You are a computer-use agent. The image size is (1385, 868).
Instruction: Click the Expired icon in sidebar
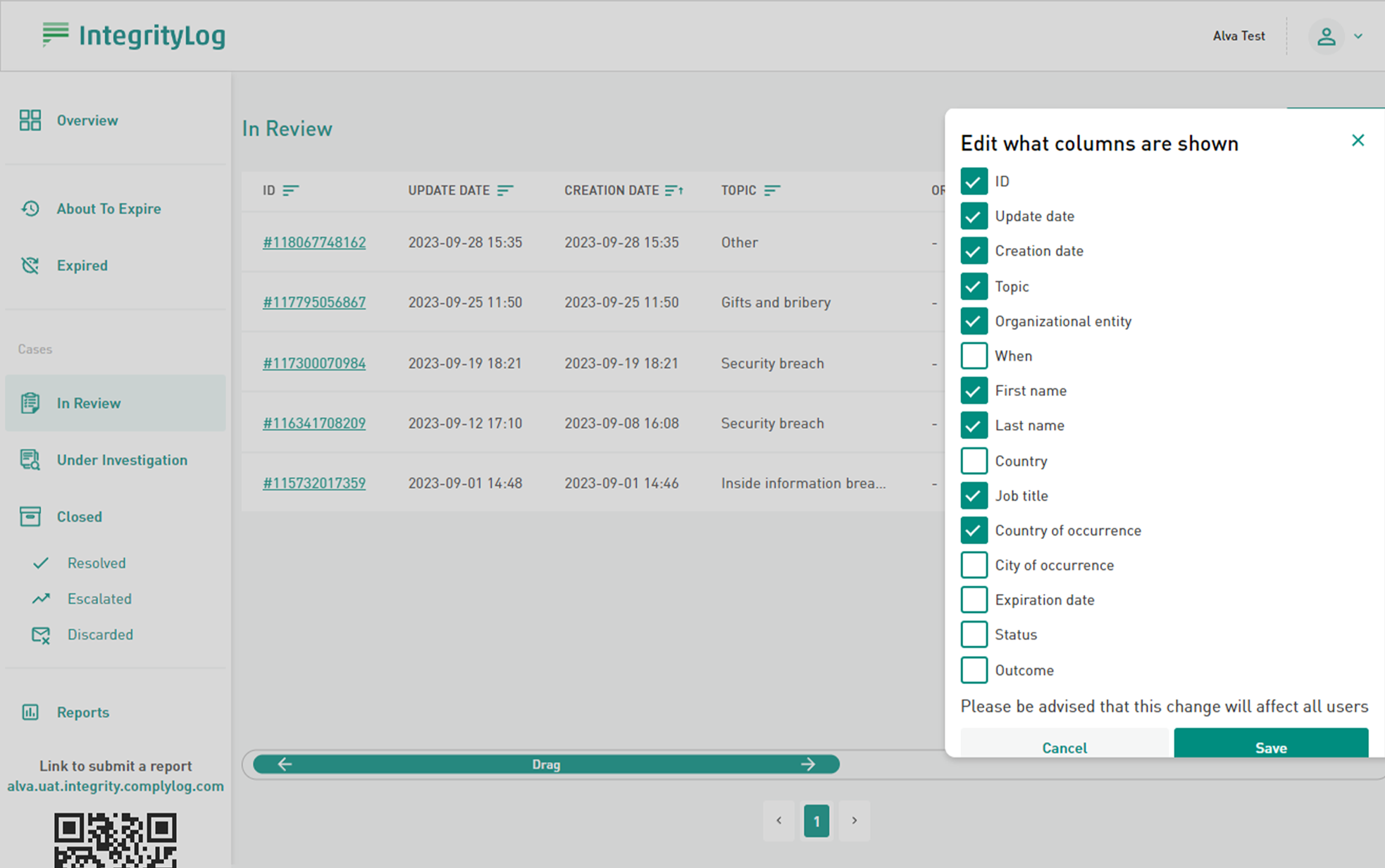[30, 266]
